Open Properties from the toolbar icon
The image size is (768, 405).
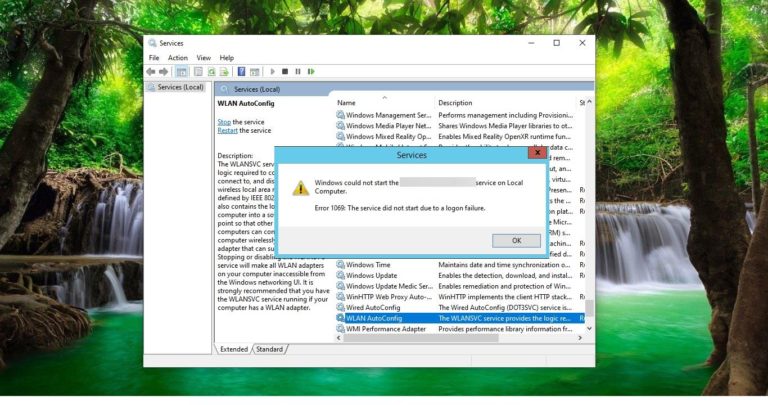pyautogui.click(x=198, y=71)
